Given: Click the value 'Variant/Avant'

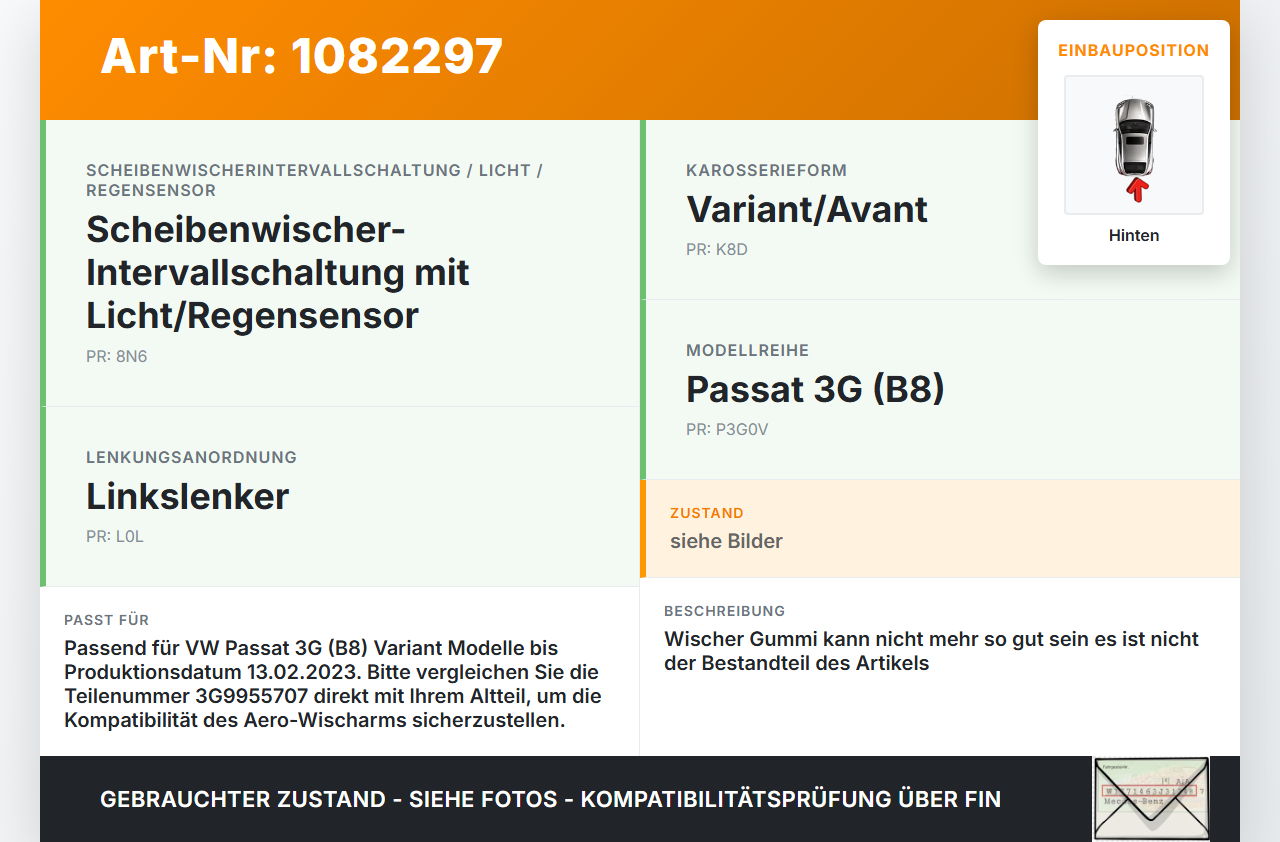Looking at the screenshot, I should (x=807, y=209).
